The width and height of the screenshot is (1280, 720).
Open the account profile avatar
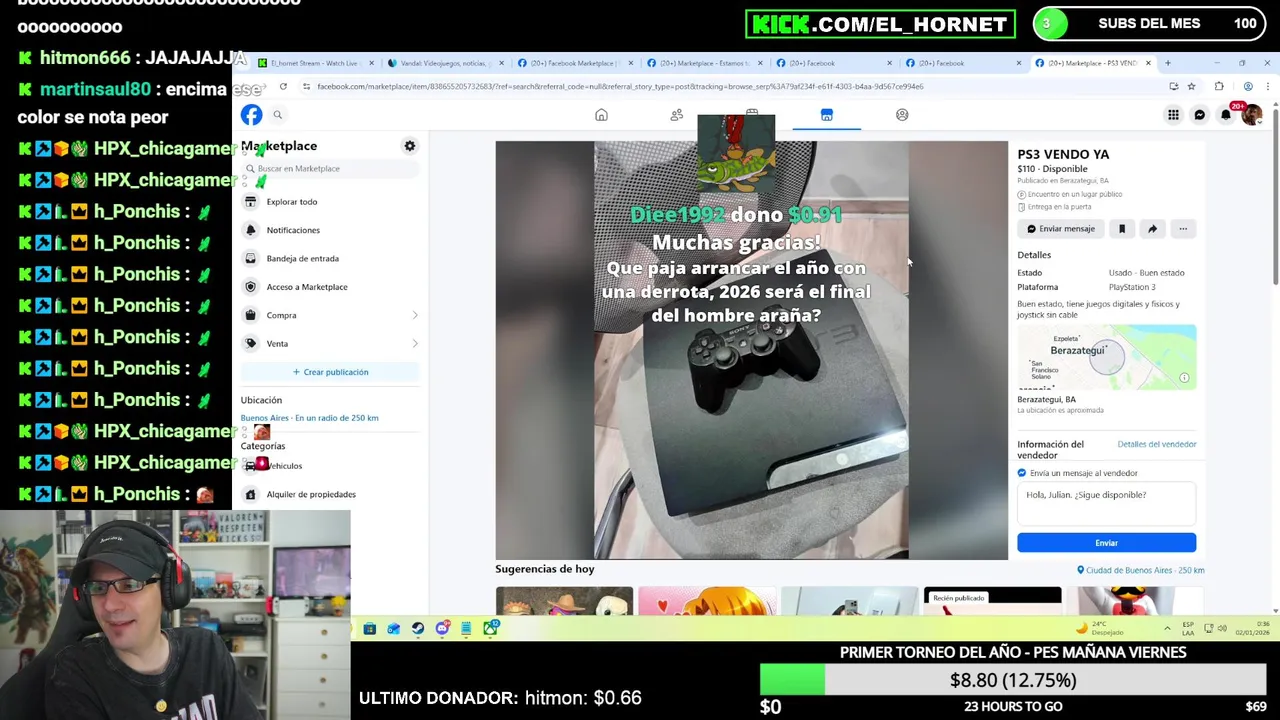click(1252, 115)
